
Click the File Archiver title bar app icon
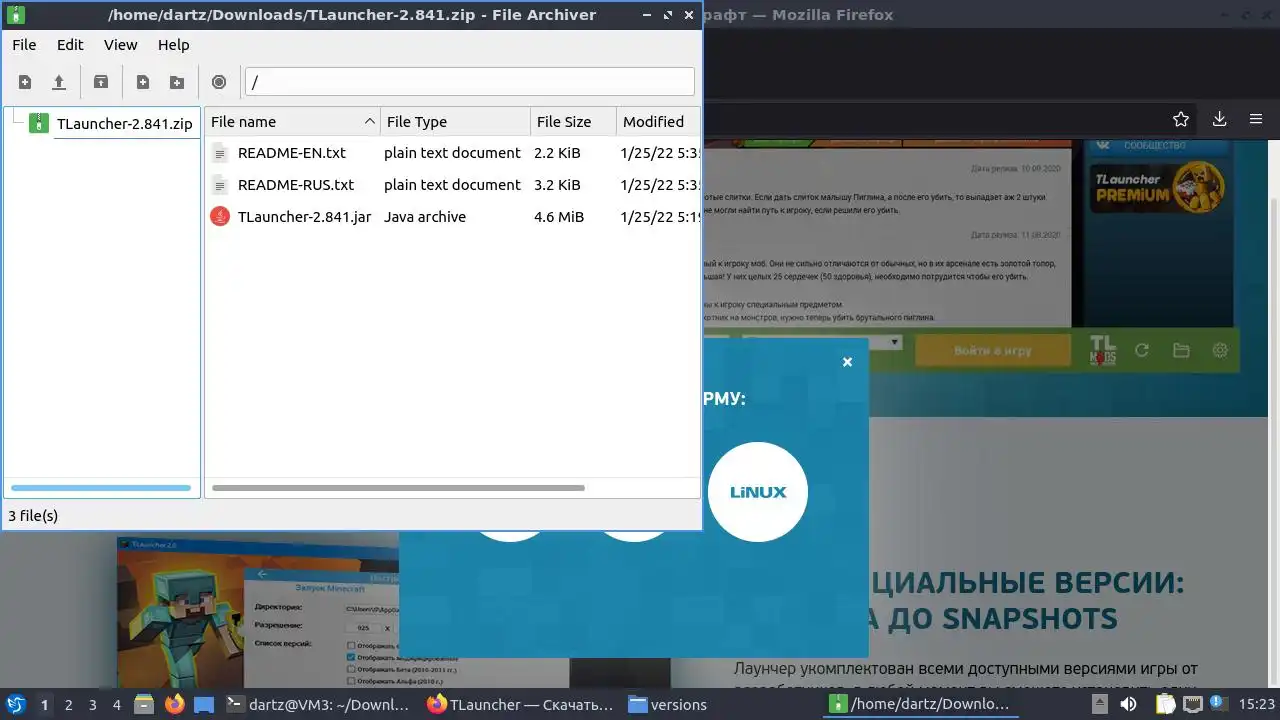point(16,15)
